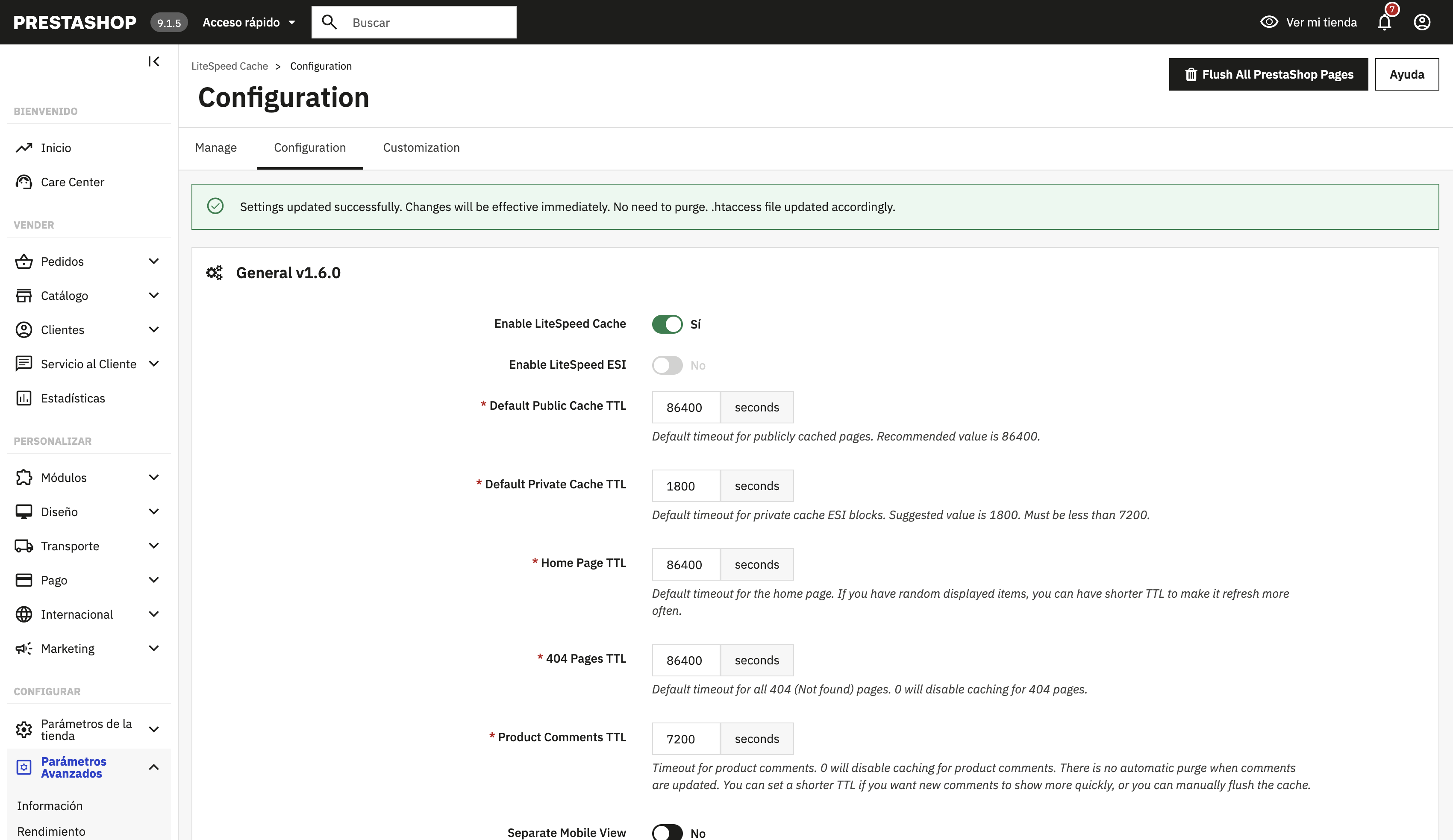Disable the Enable LiteSpeed Cache toggle

click(667, 324)
